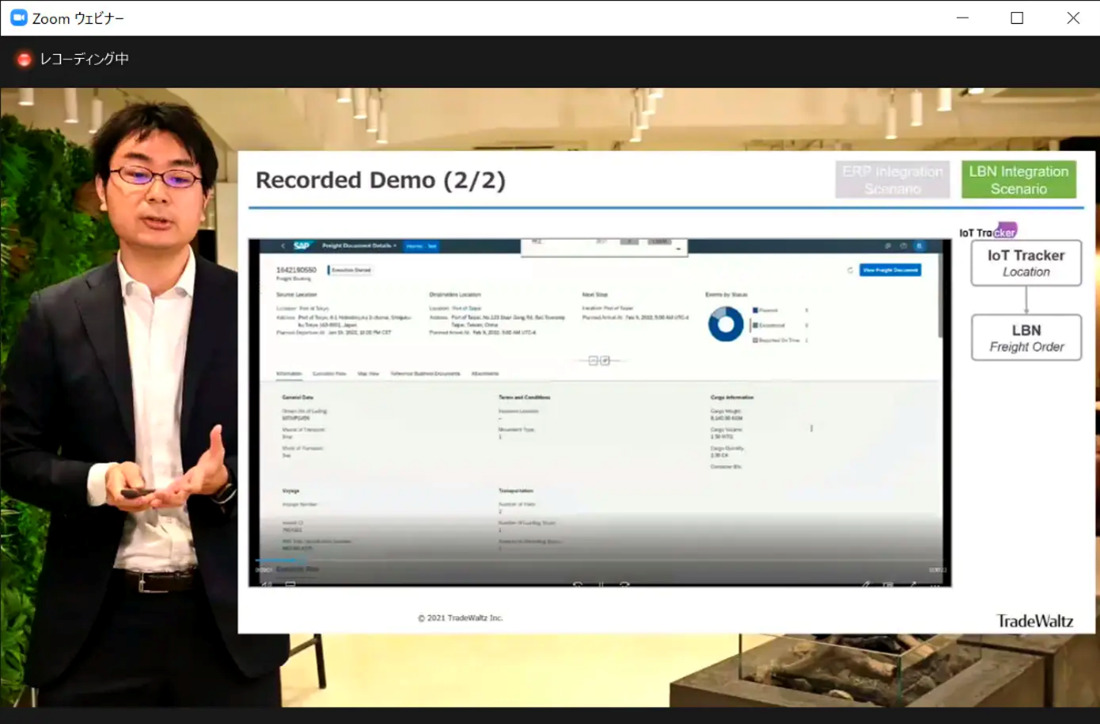Viewport: 1100px width, 724px height.
Task: Click the IoT Tracker logo
Action: pos(988,231)
